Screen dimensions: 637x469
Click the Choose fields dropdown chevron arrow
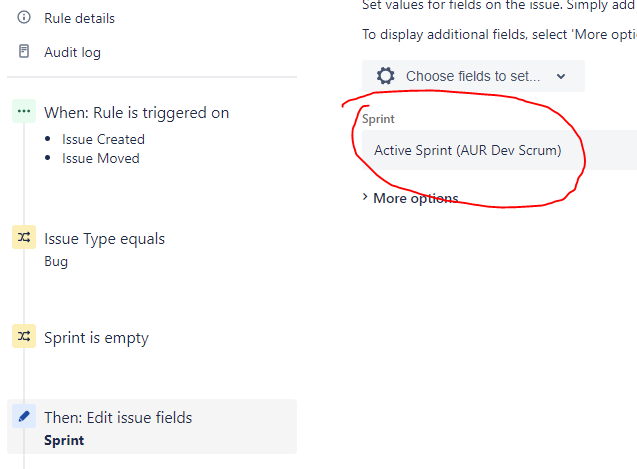(x=561, y=76)
